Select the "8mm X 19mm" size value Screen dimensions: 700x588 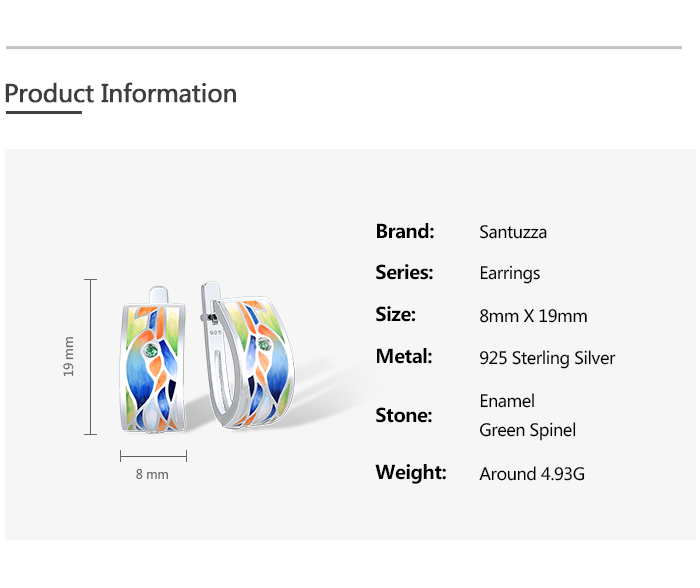click(x=533, y=316)
